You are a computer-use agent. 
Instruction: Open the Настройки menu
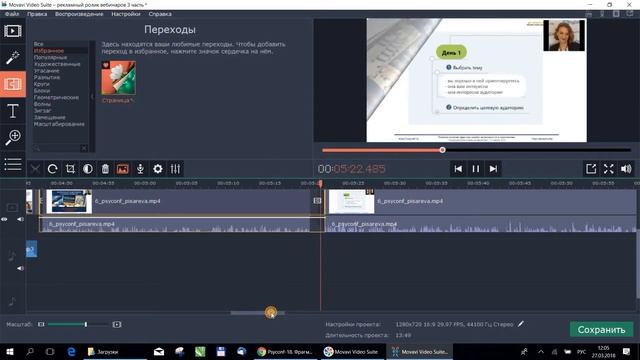126,14
